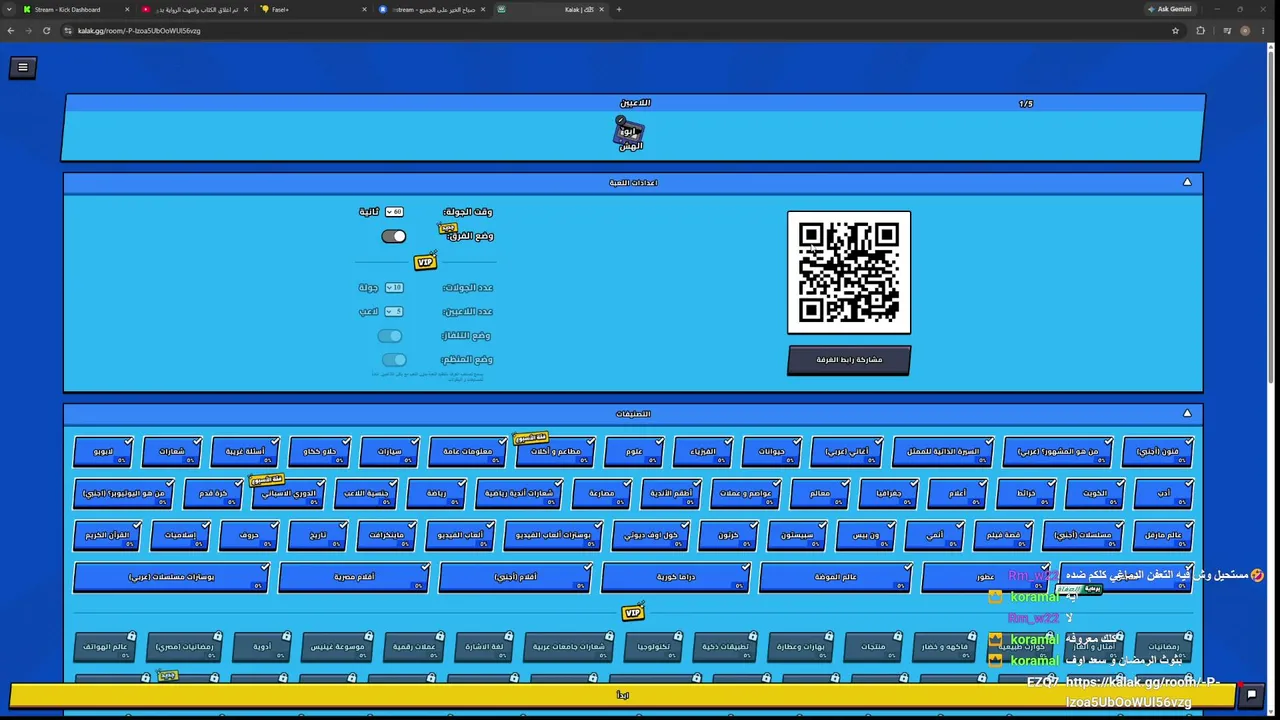
Task: Open round time dropdown showing 60
Action: [394, 212]
